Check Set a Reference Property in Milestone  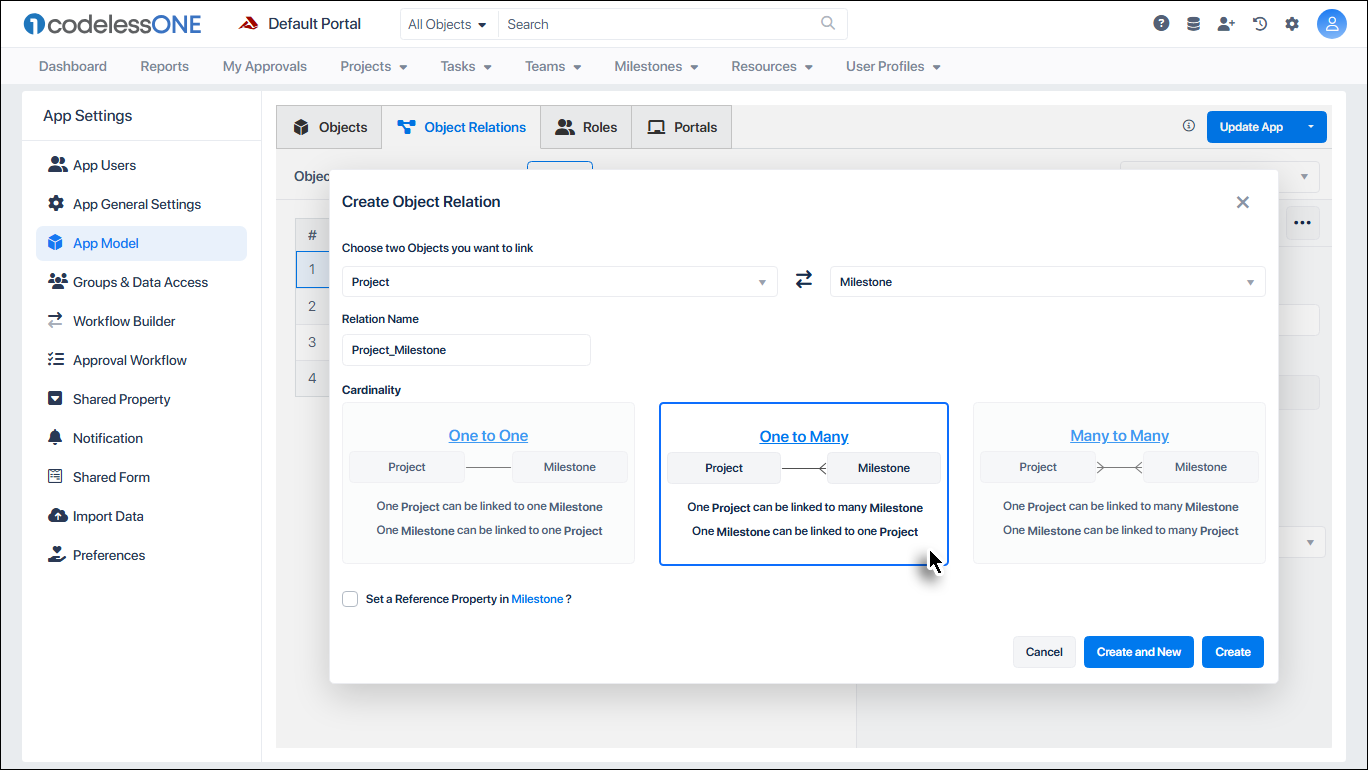[x=350, y=598]
